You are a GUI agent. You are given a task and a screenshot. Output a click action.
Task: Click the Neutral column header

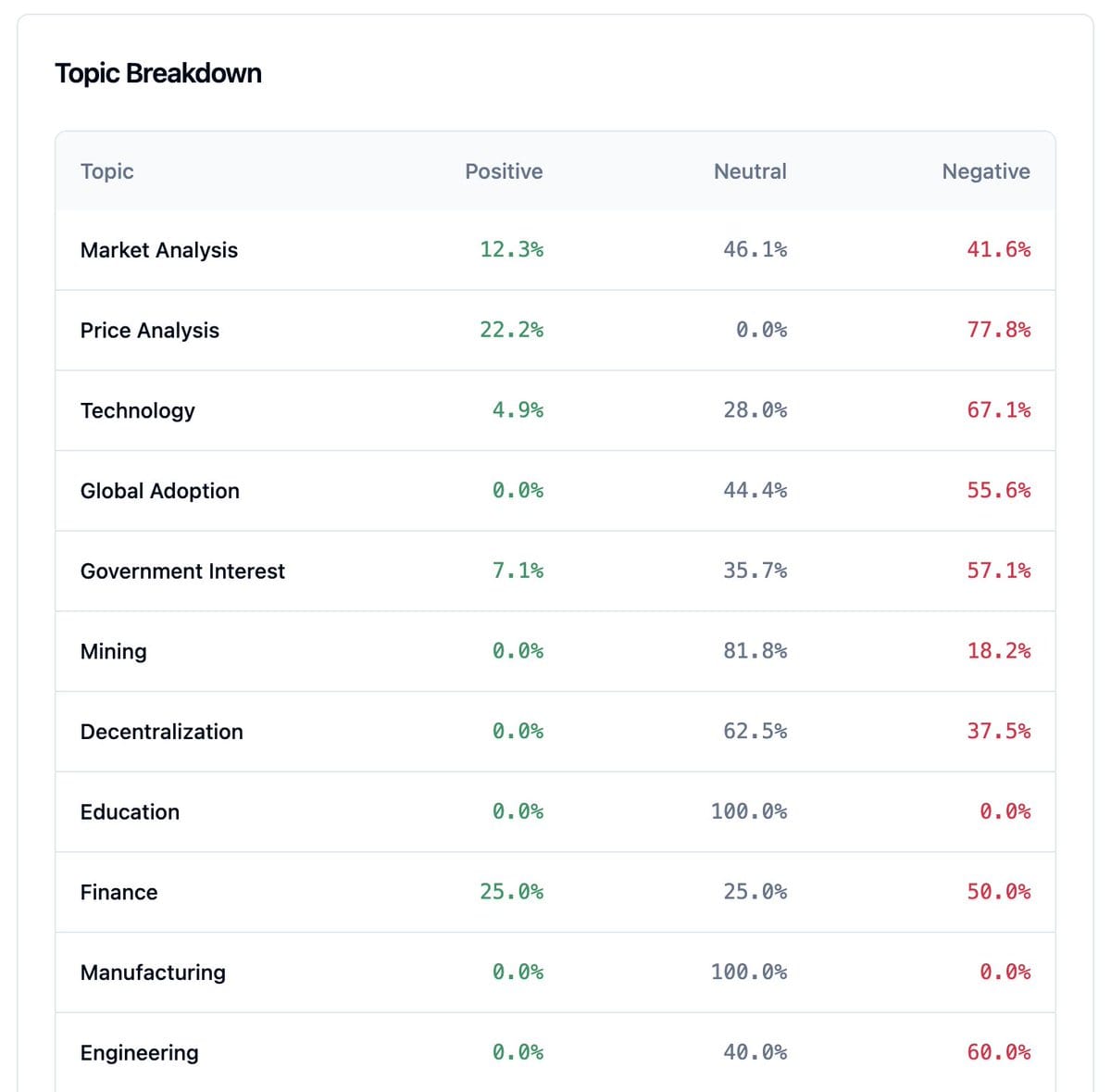[x=750, y=171]
